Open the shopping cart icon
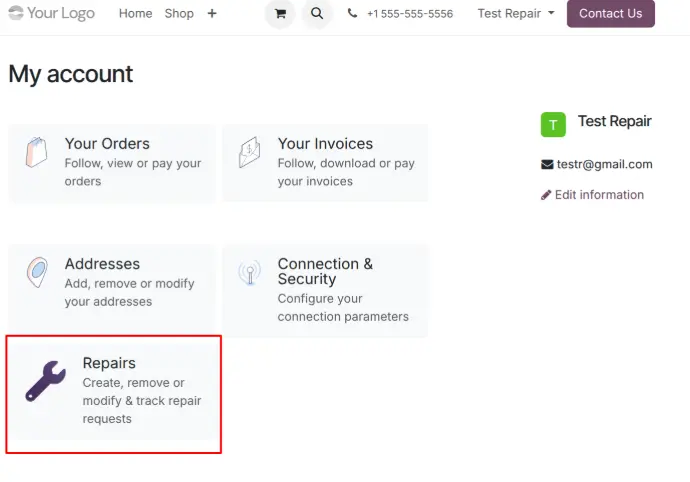The width and height of the screenshot is (690, 482). click(x=280, y=14)
